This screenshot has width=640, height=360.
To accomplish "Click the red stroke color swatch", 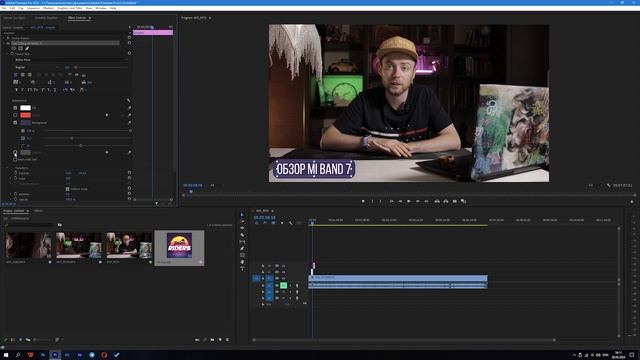I will 25,115.
